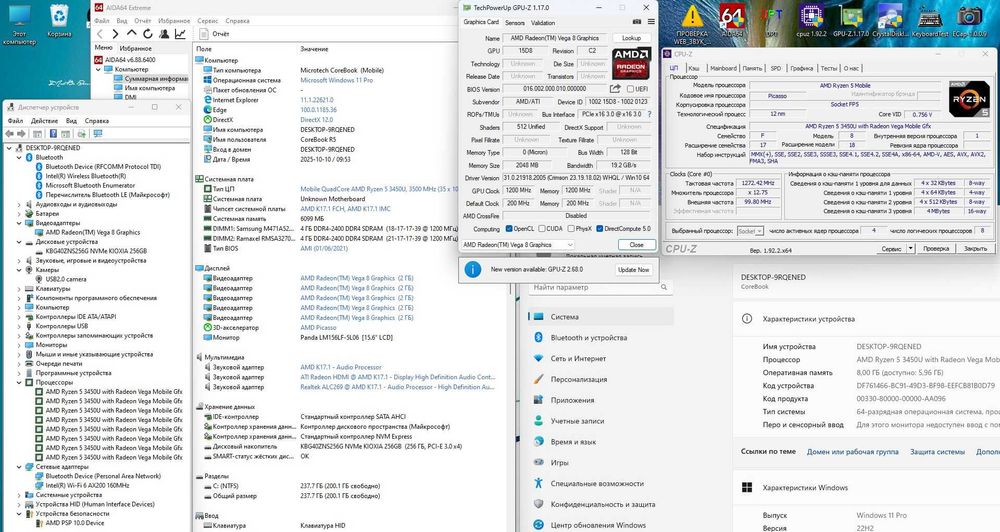Viewport: 1000px width, 532px height.
Task: Open Socket processor dropdown in CPU-Z
Action: [751, 231]
